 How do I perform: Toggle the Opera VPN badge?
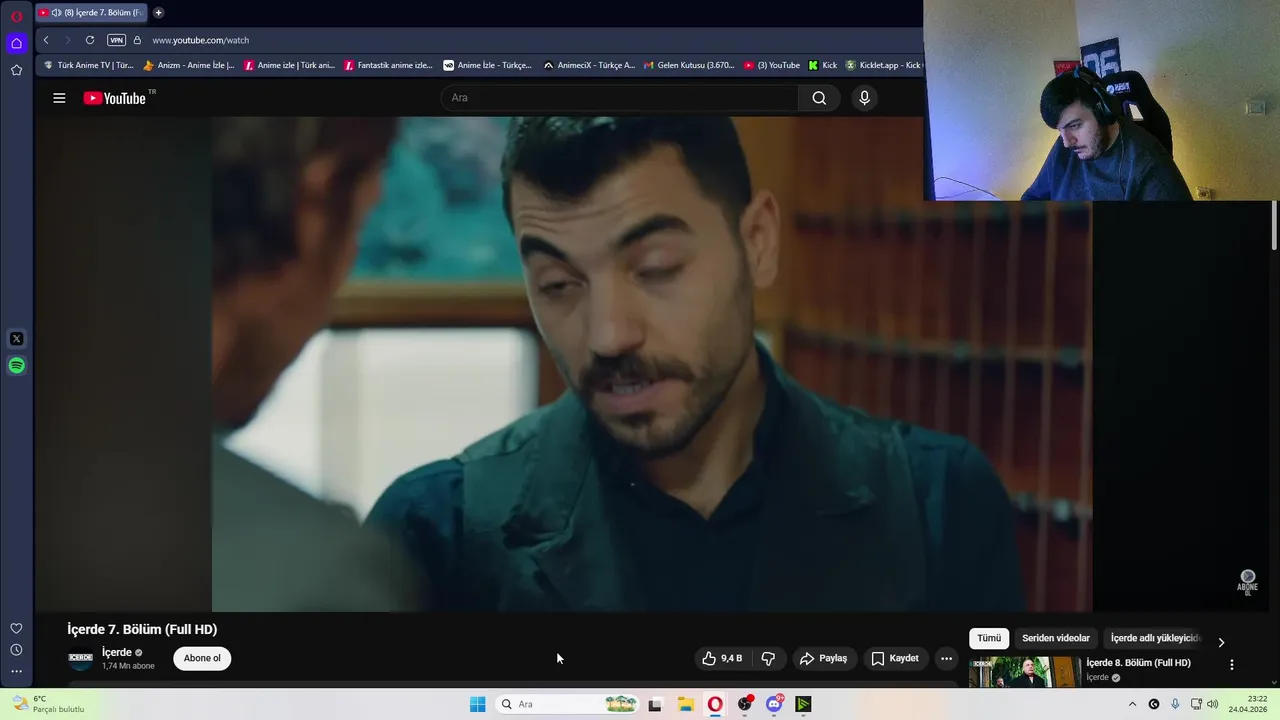[x=116, y=40]
